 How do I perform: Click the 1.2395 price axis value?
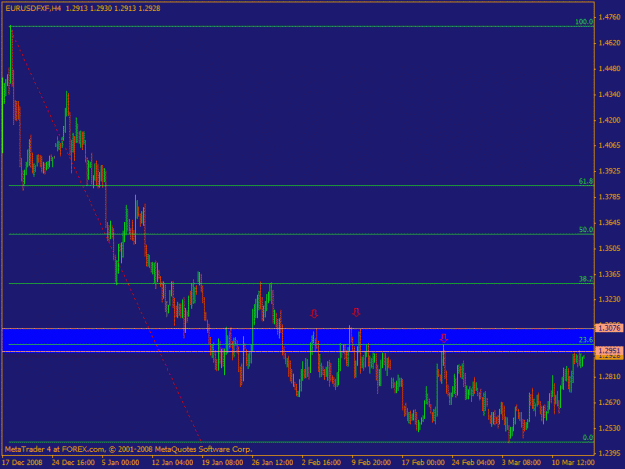tap(610, 453)
